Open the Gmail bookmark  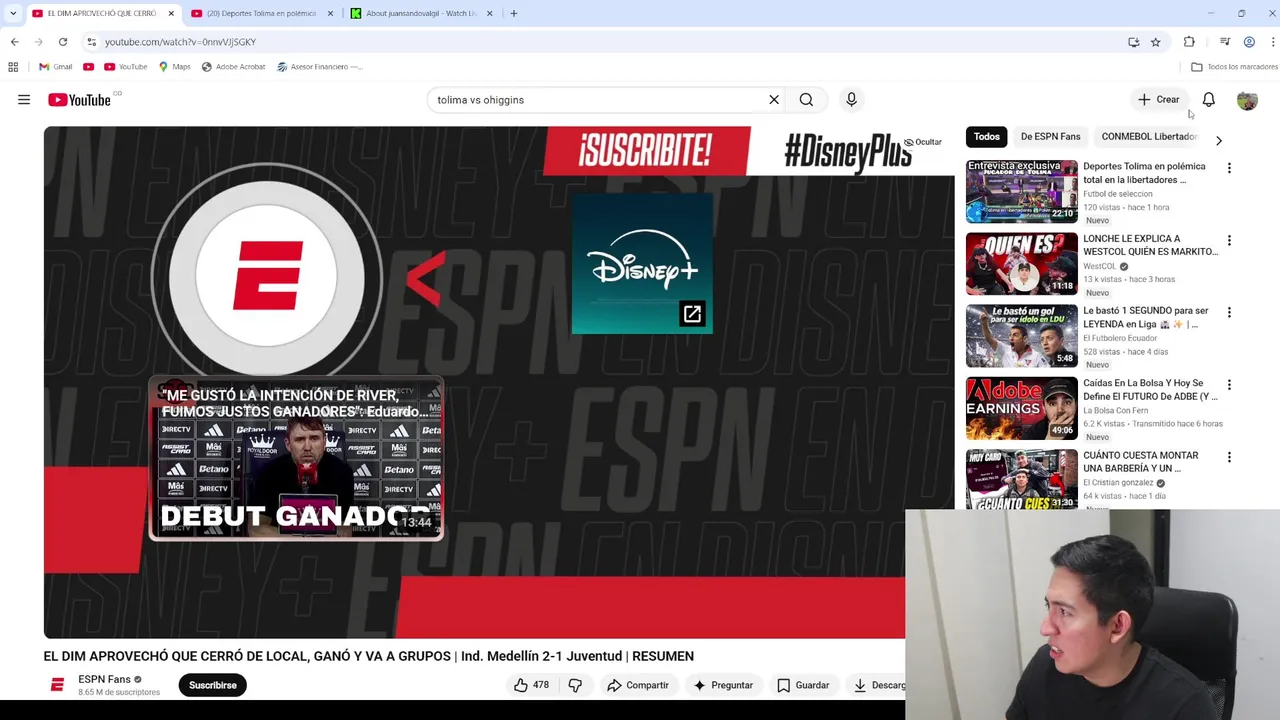[x=56, y=67]
